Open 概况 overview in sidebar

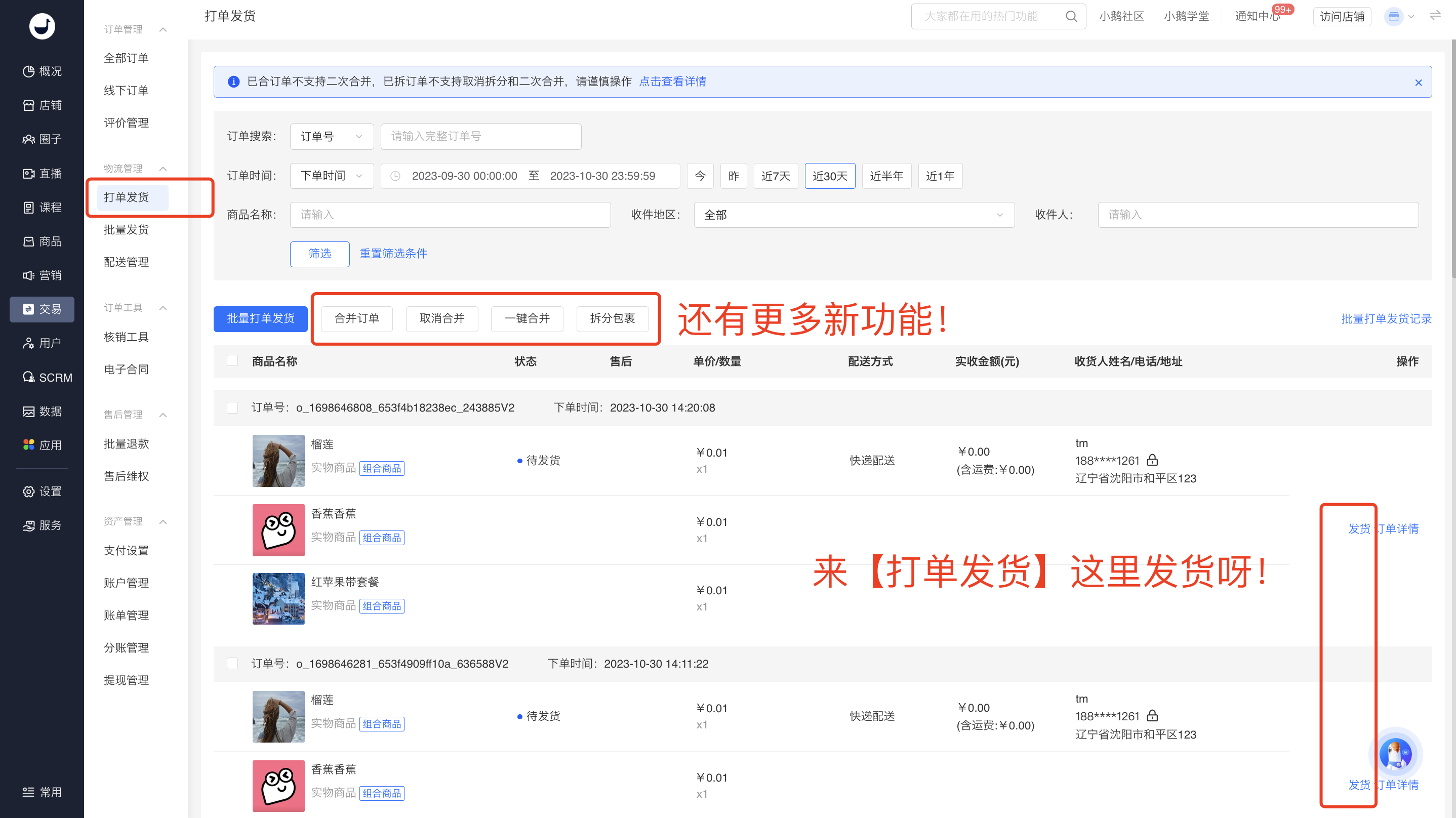[42, 71]
